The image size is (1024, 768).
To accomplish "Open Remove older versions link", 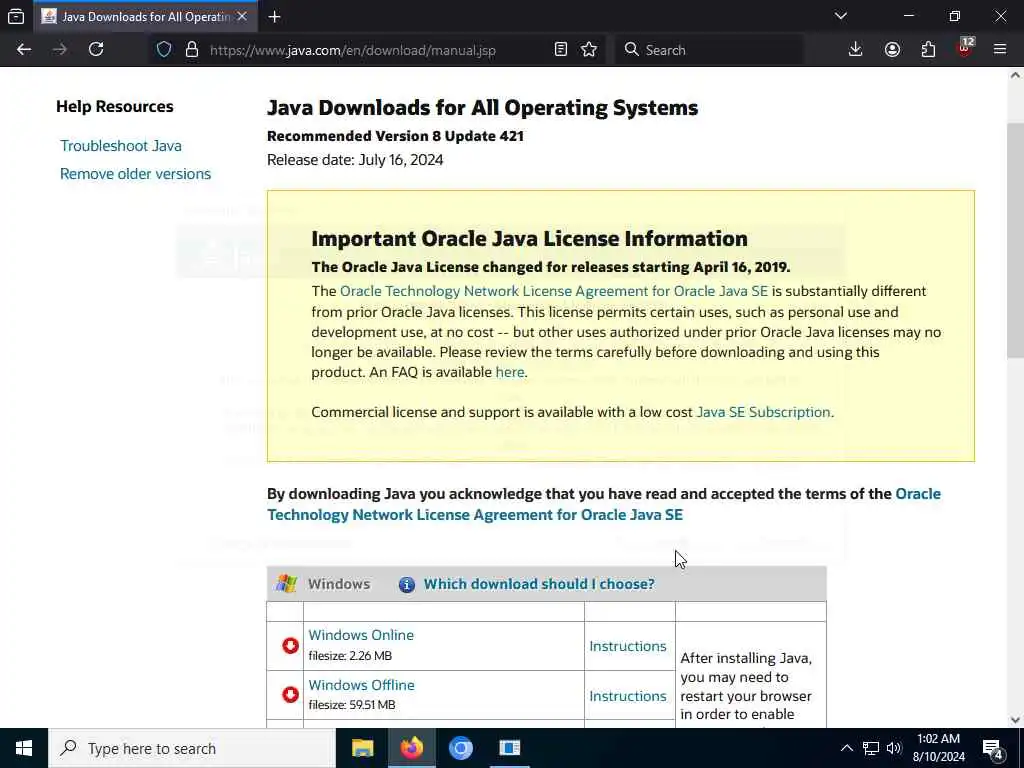I will pyautogui.click(x=135, y=174).
